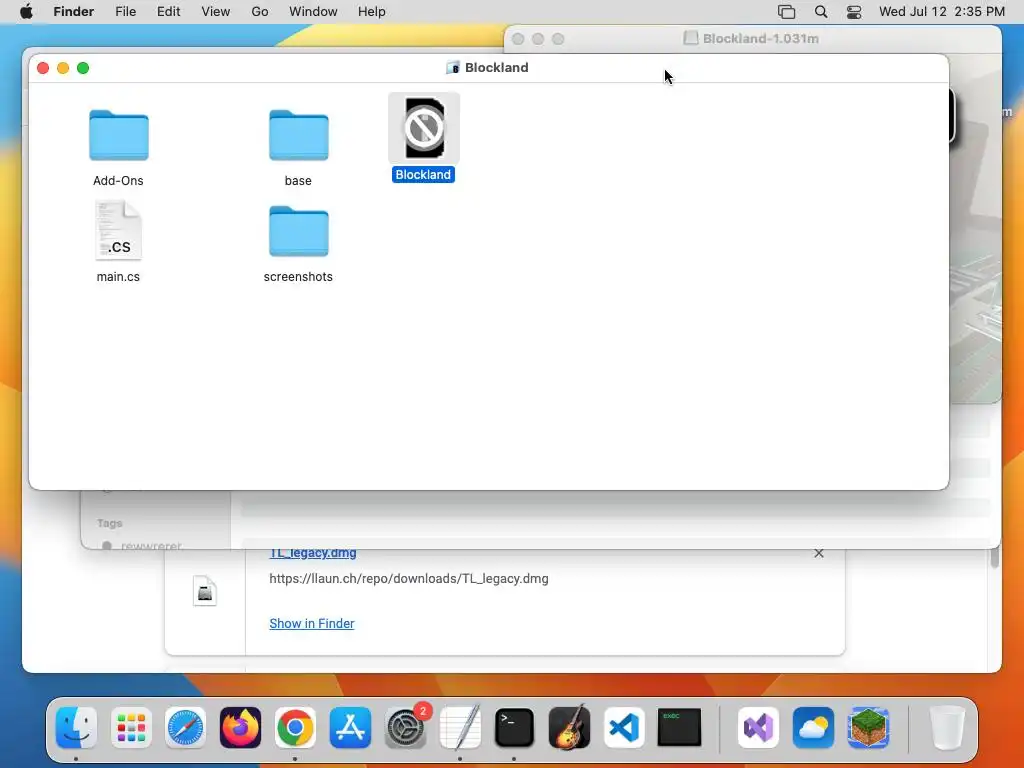Image resolution: width=1024 pixels, height=768 pixels.
Task: Open Terminal from the Dock
Action: 515,727
